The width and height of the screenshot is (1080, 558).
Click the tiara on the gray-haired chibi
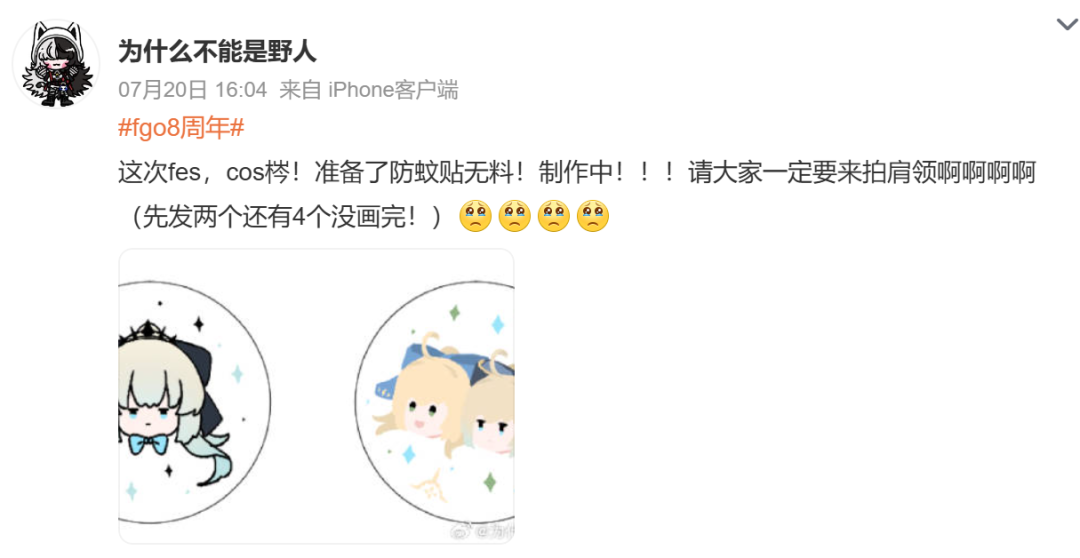[x=150, y=333]
